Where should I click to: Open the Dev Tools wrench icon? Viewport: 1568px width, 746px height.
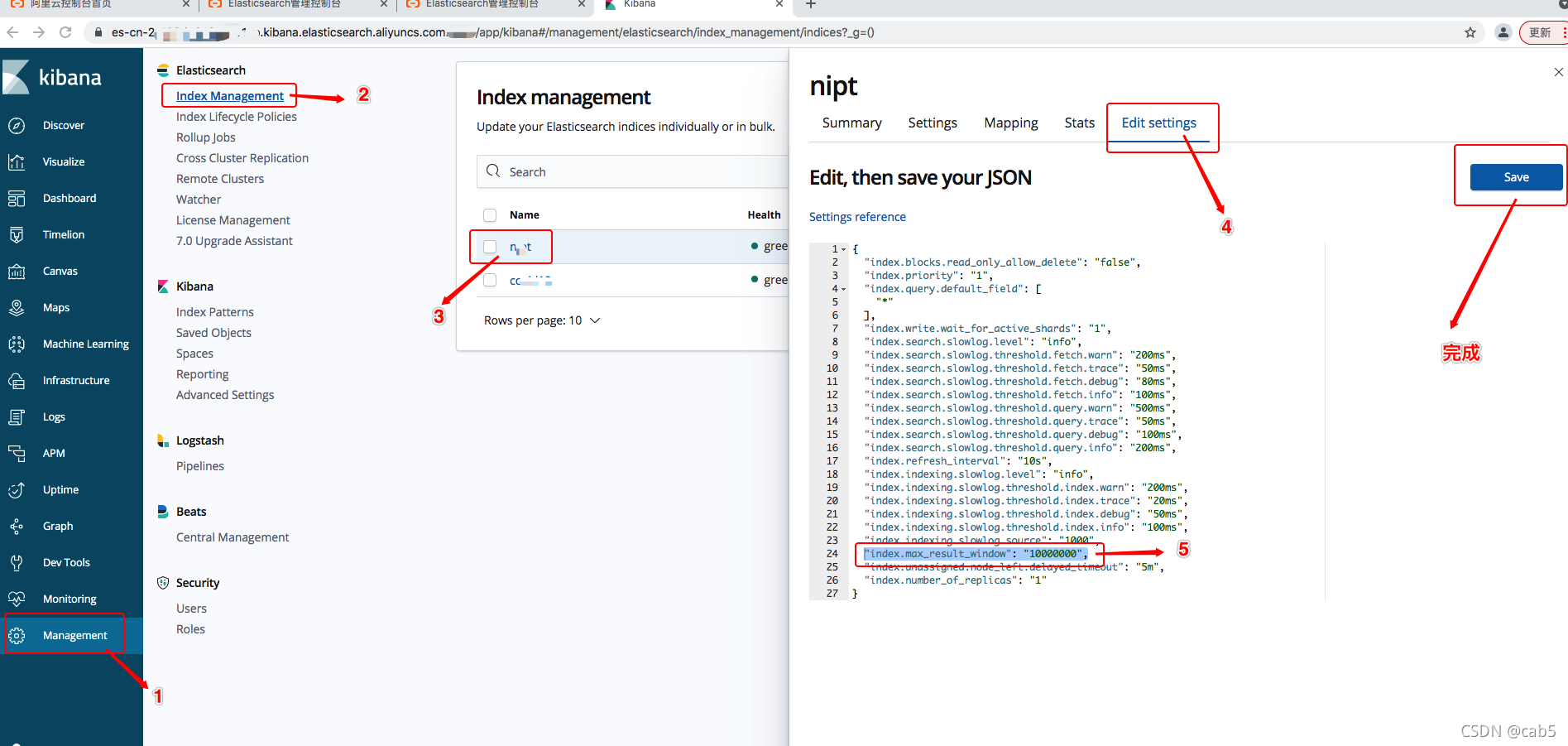click(x=17, y=563)
